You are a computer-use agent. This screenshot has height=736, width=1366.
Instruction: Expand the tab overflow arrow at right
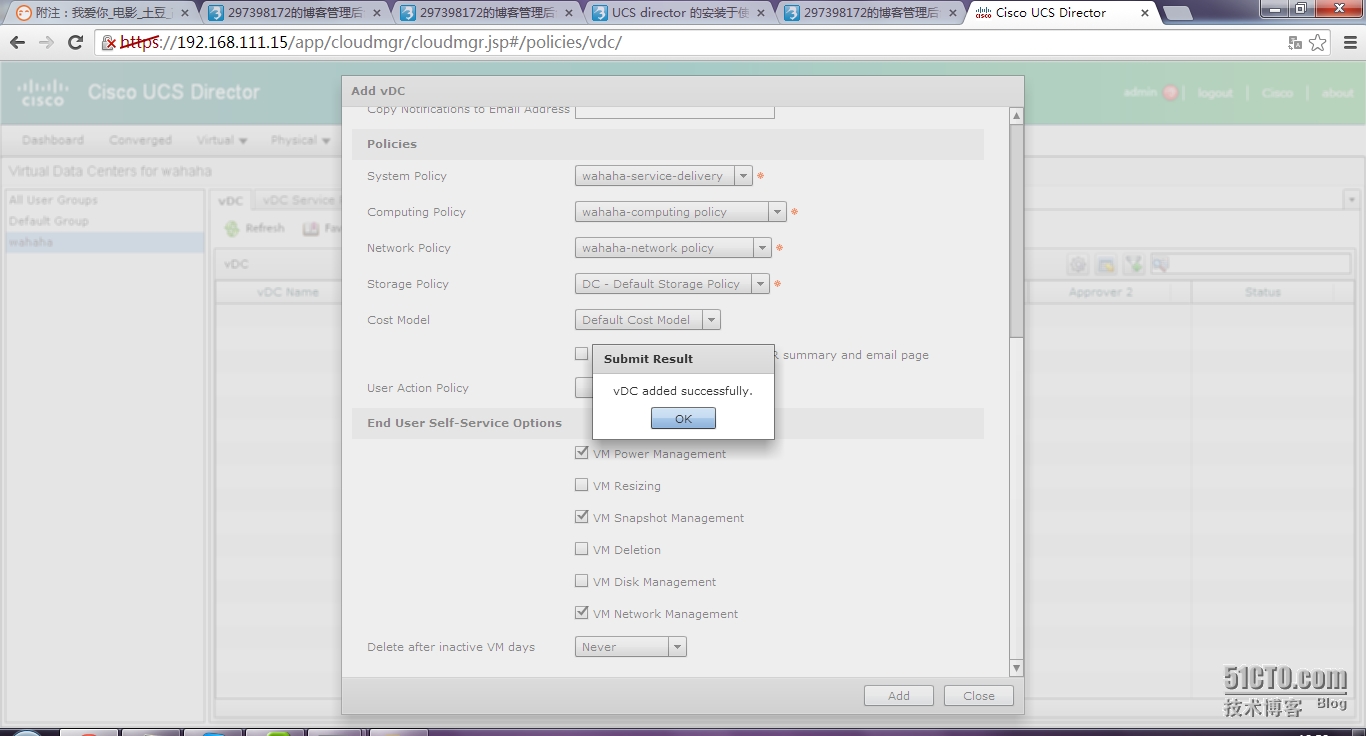[x=1350, y=200]
